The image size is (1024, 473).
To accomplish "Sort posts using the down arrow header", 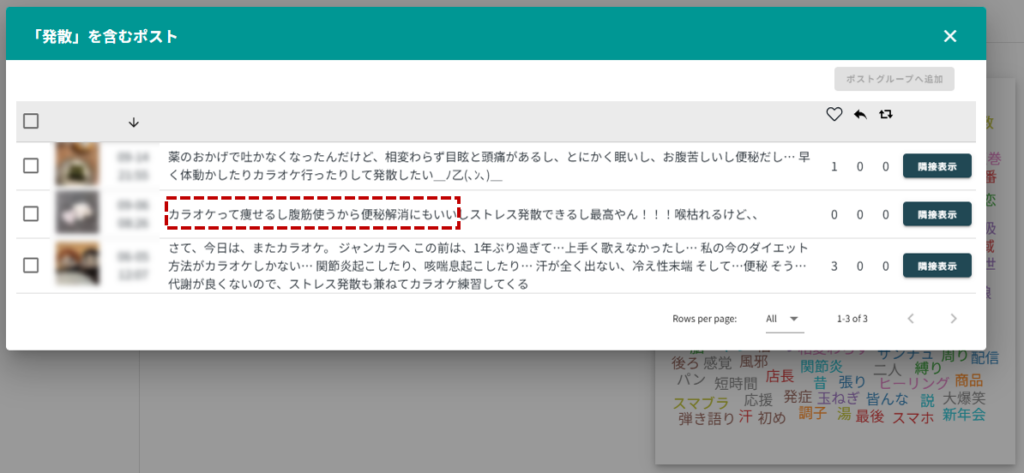I will pyautogui.click(x=134, y=122).
